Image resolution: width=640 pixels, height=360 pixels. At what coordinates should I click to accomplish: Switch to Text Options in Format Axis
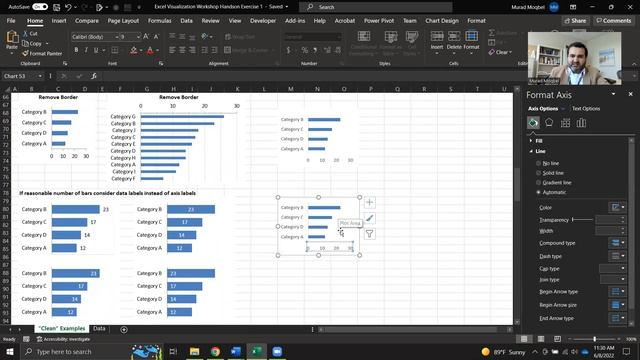click(586, 109)
